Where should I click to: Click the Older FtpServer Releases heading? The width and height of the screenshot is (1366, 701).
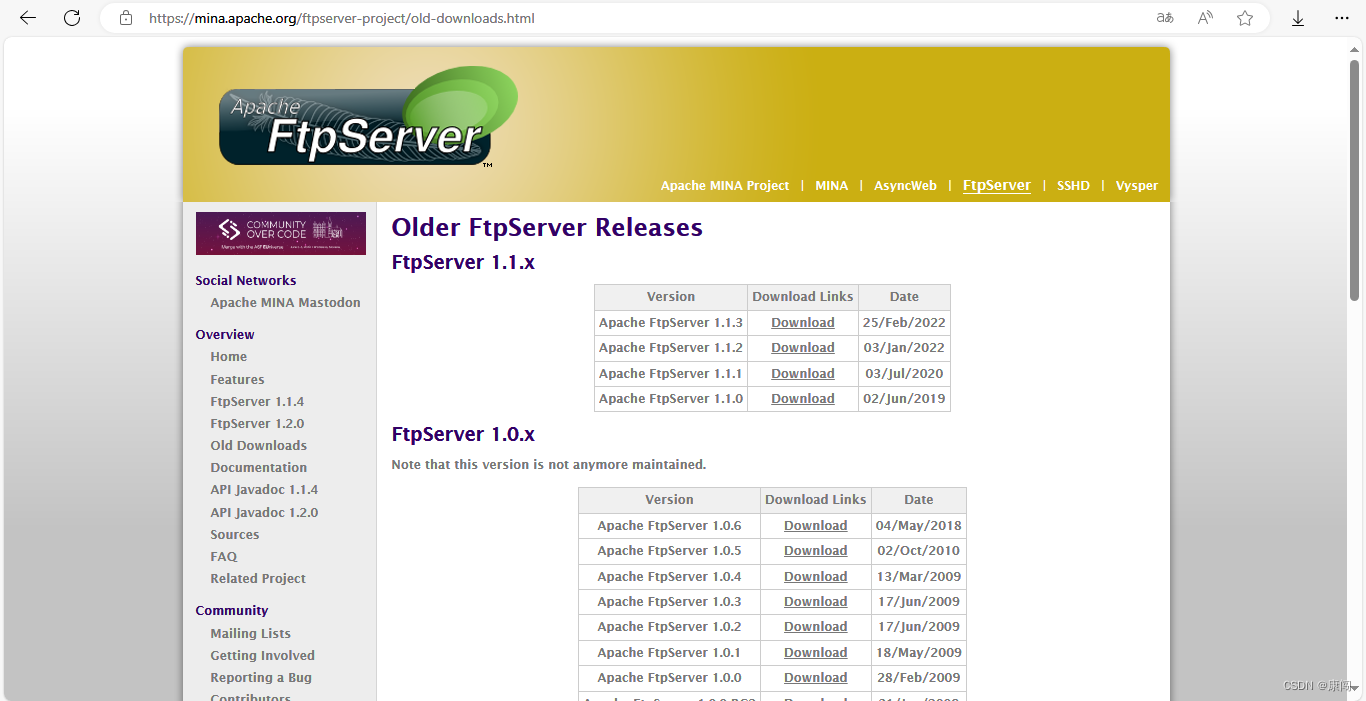[x=547, y=228]
